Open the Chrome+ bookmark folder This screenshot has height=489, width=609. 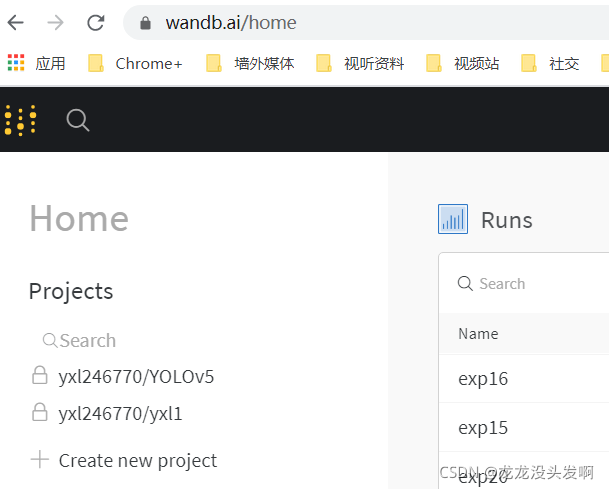pos(135,63)
